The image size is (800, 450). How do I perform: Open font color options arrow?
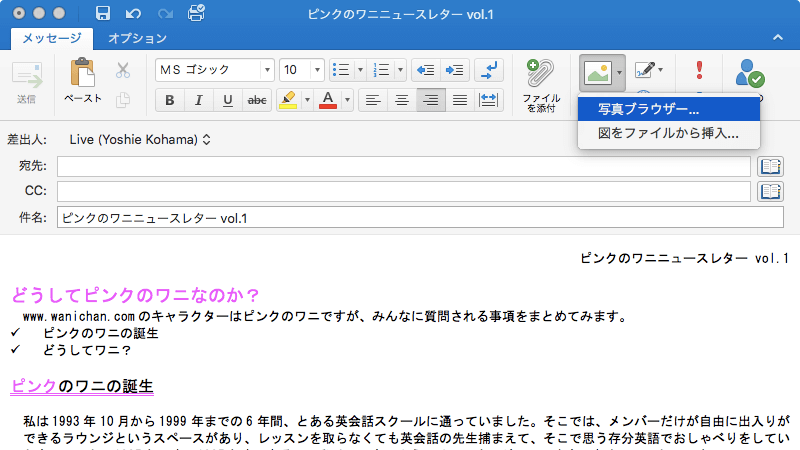tap(347, 100)
